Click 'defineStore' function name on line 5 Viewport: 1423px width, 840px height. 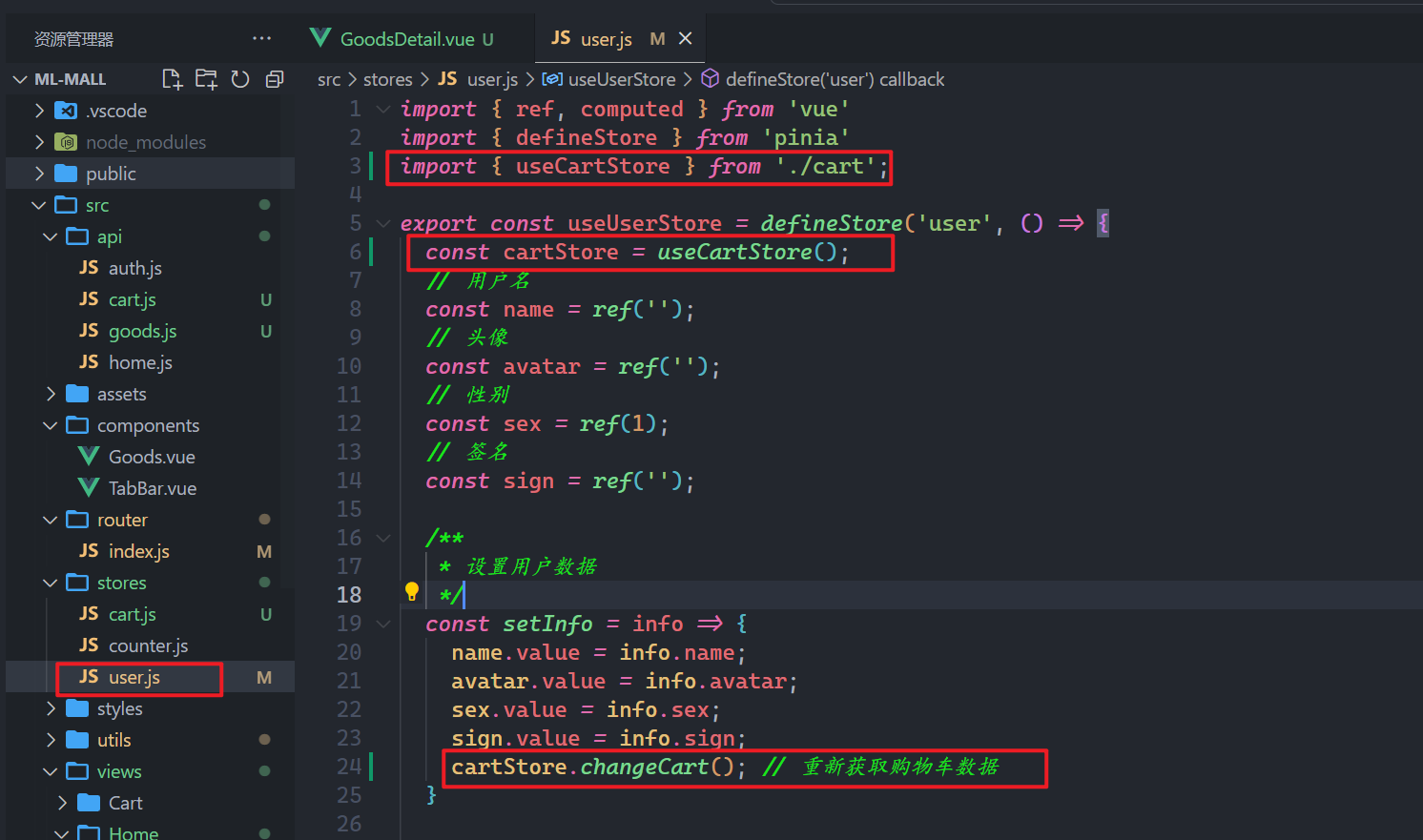coord(831,223)
